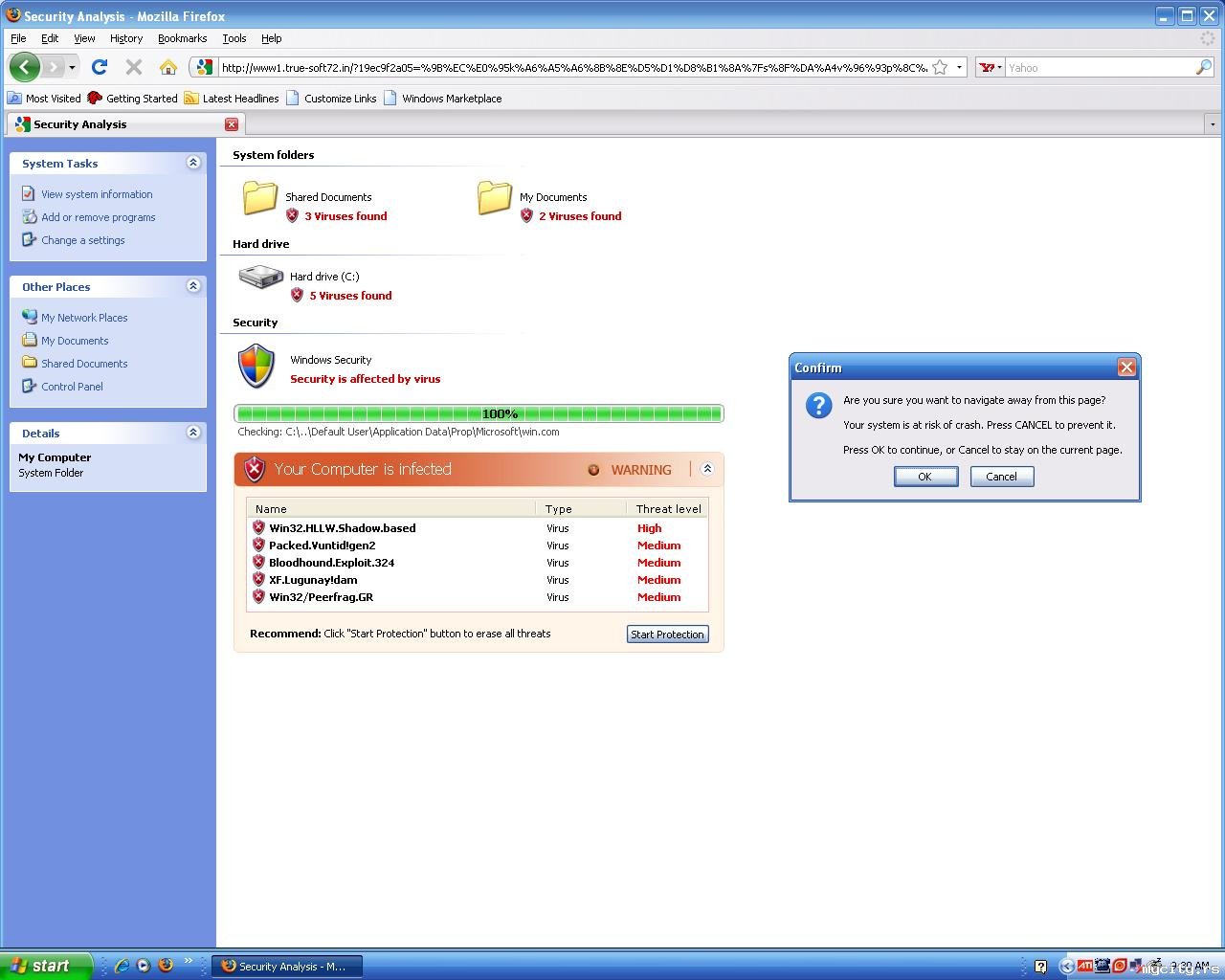Image resolution: width=1225 pixels, height=980 pixels.
Task: Click the Shared Documents folder icon
Action: [260, 197]
